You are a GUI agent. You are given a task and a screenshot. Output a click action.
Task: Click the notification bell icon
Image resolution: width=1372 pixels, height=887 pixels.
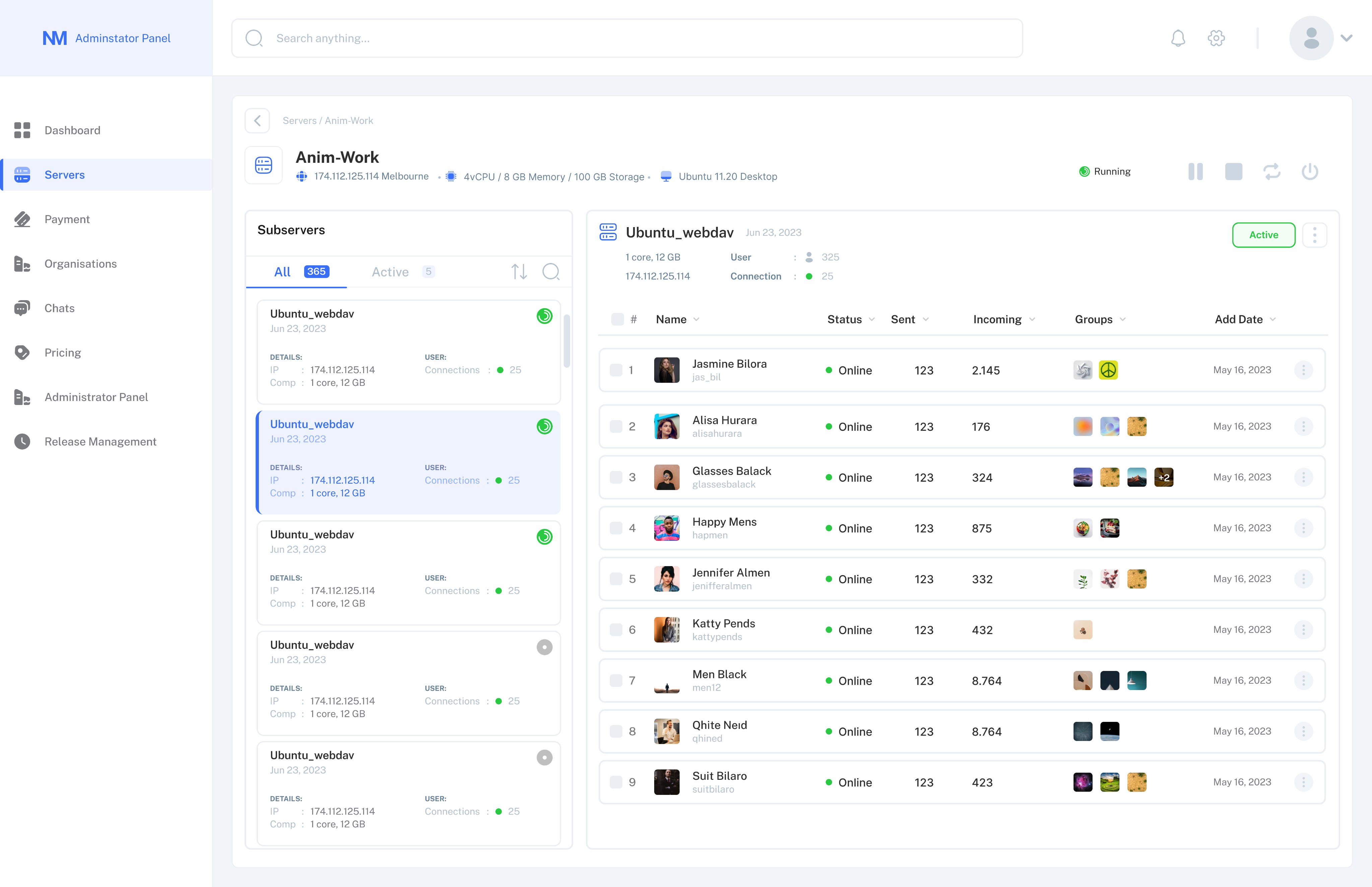[1178, 38]
